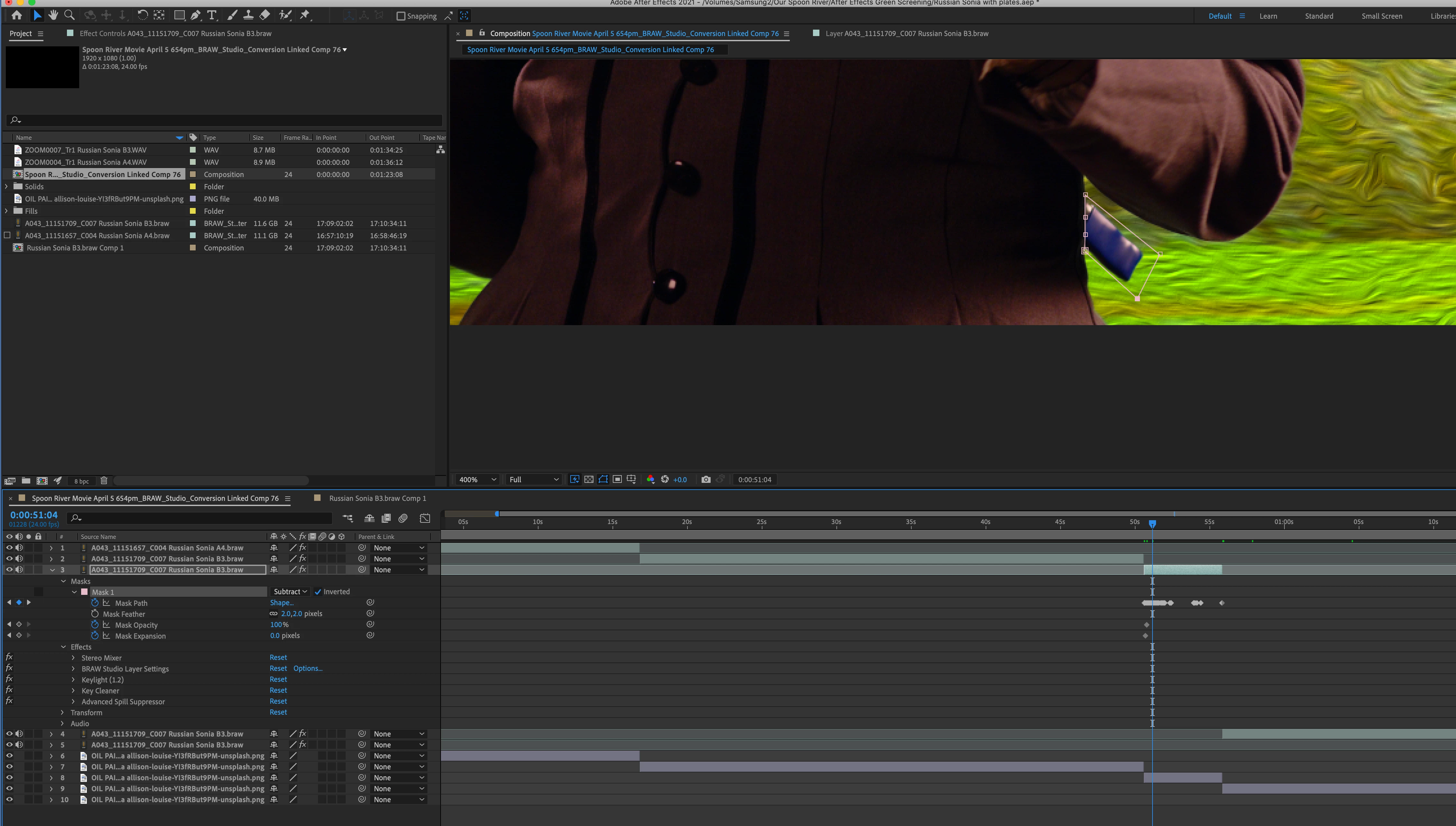The image size is (1456, 826).
Task: Uncheck the Inverted mask checkbox
Action: 318,592
